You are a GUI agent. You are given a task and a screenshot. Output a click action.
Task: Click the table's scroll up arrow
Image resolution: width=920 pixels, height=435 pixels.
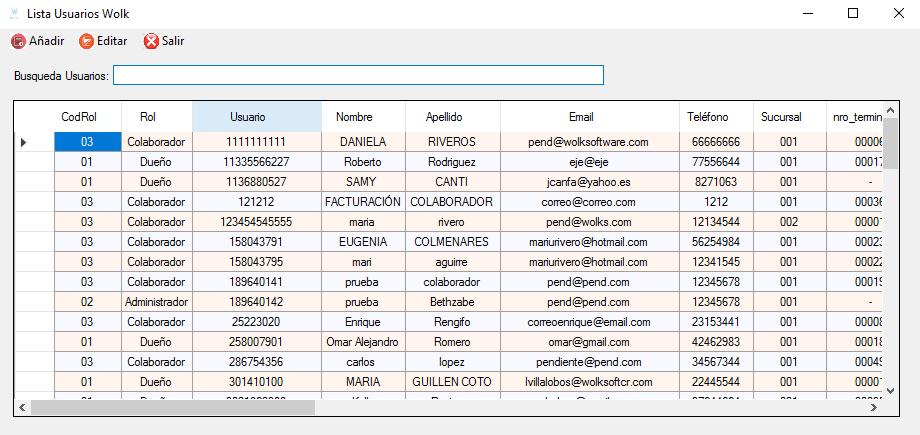(890, 110)
